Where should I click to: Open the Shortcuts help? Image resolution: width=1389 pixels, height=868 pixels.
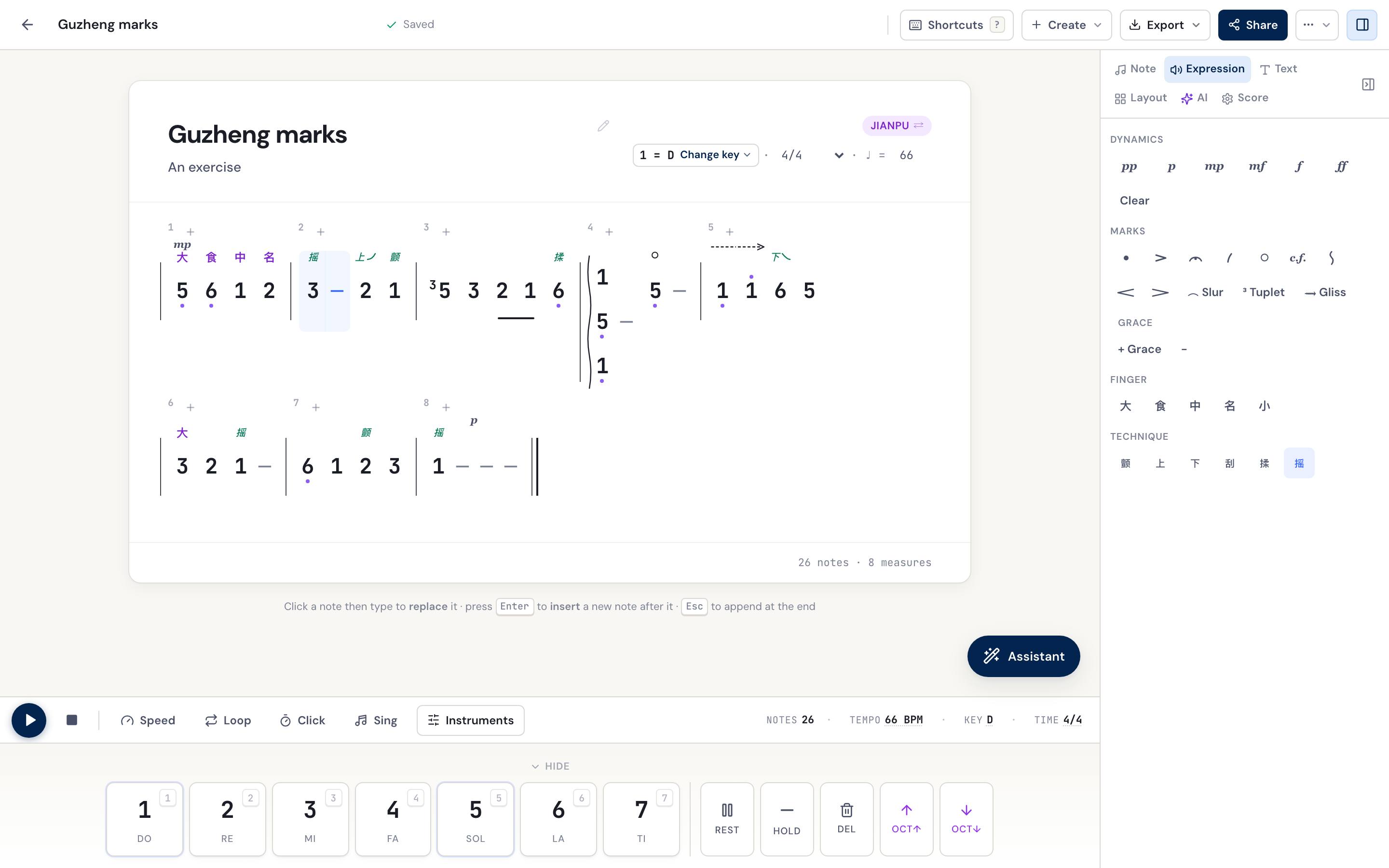956,25
